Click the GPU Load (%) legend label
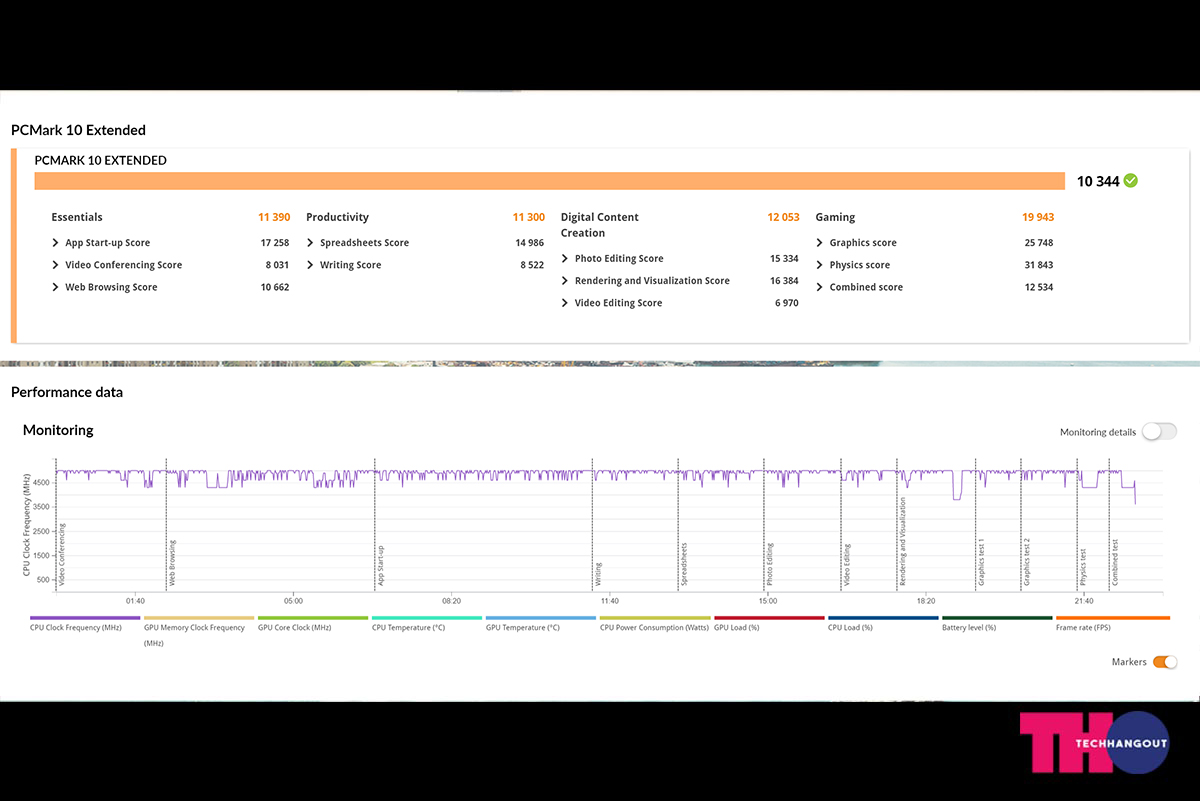1200x801 pixels. (x=737, y=628)
